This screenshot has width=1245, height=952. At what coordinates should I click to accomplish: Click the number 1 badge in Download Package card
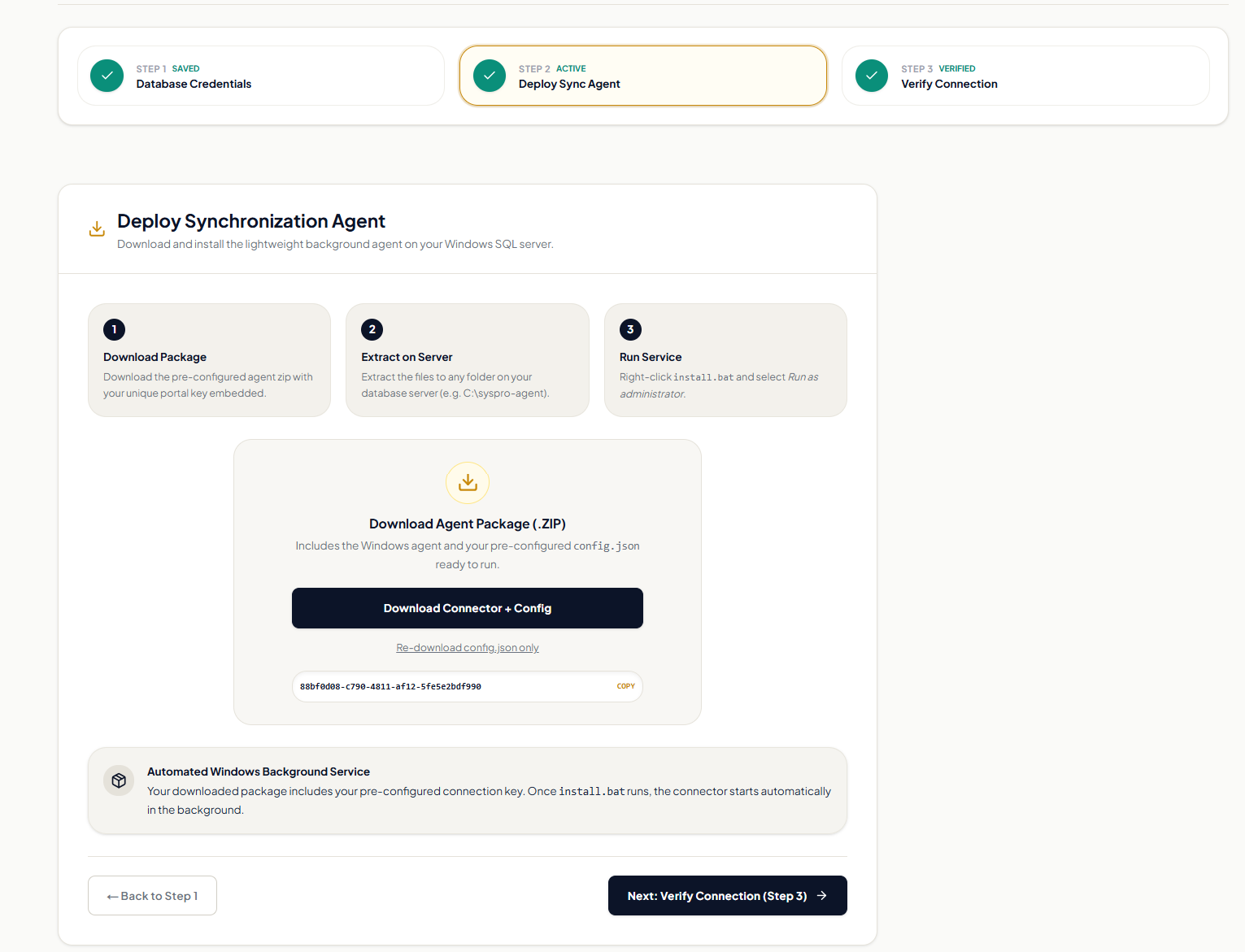(x=114, y=329)
